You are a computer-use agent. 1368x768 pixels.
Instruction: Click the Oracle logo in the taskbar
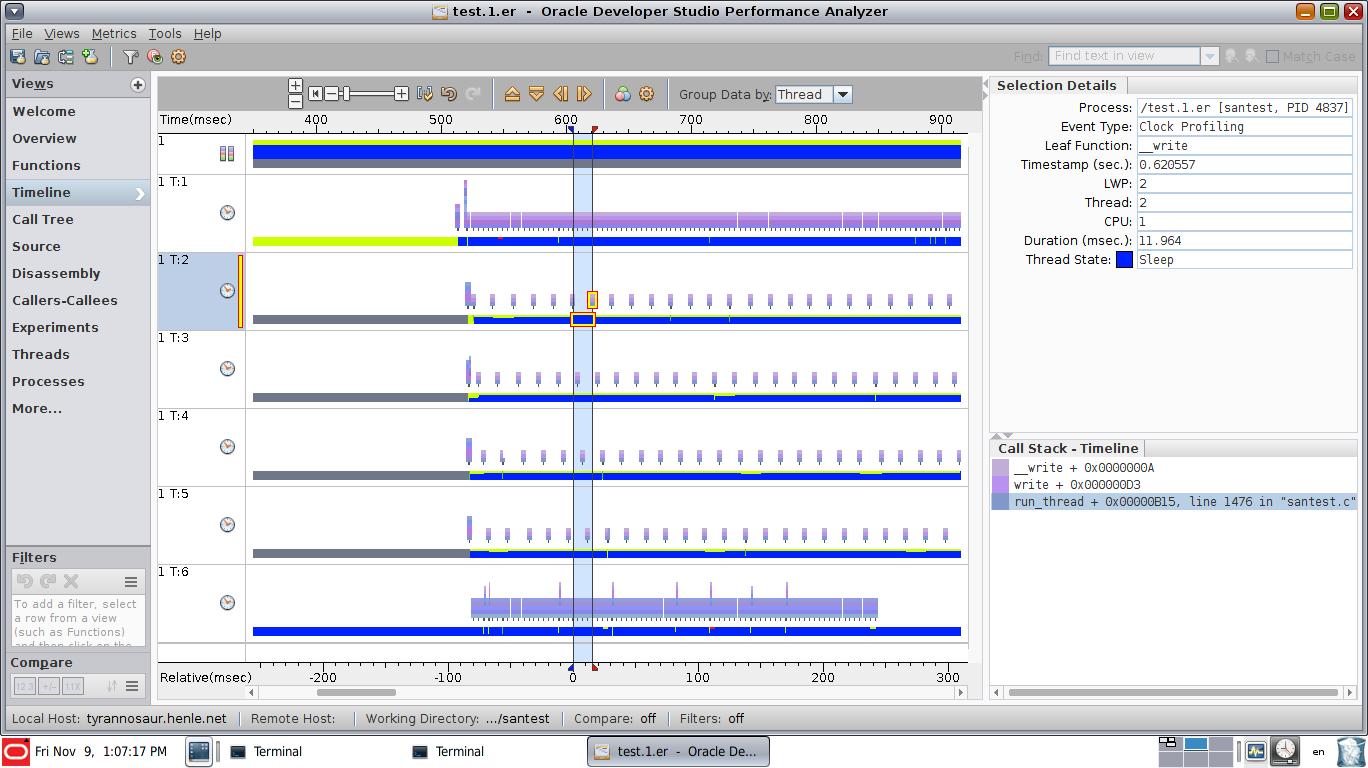coord(16,752)
